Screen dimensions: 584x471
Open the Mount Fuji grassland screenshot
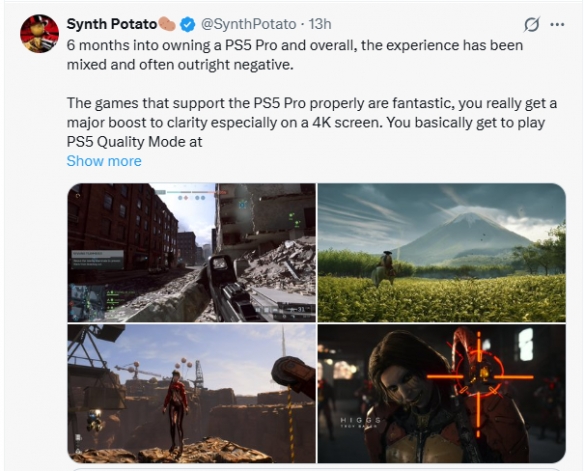(441, 252)
